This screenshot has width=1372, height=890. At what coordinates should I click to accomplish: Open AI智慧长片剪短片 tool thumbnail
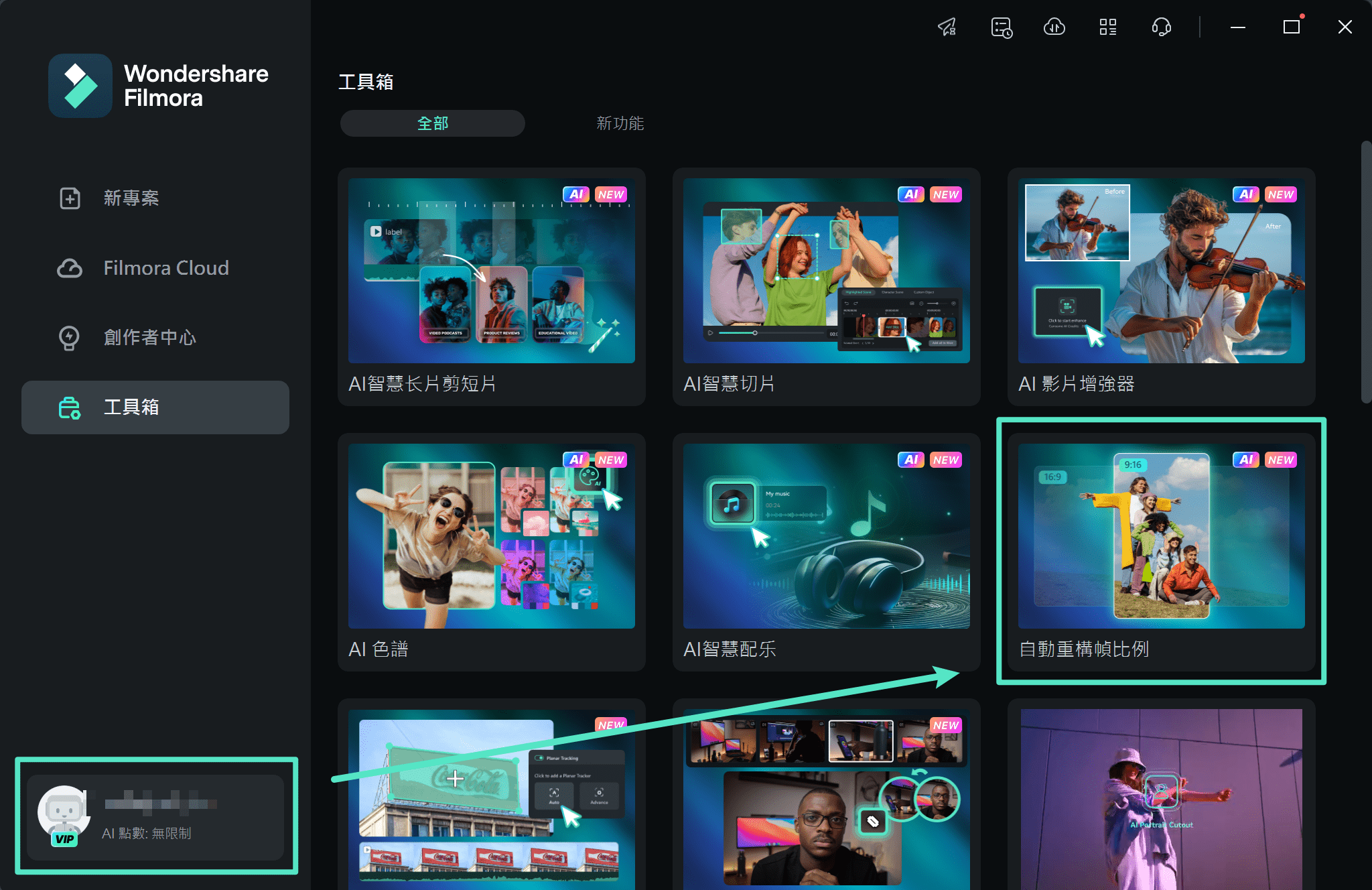coord(492,271)
